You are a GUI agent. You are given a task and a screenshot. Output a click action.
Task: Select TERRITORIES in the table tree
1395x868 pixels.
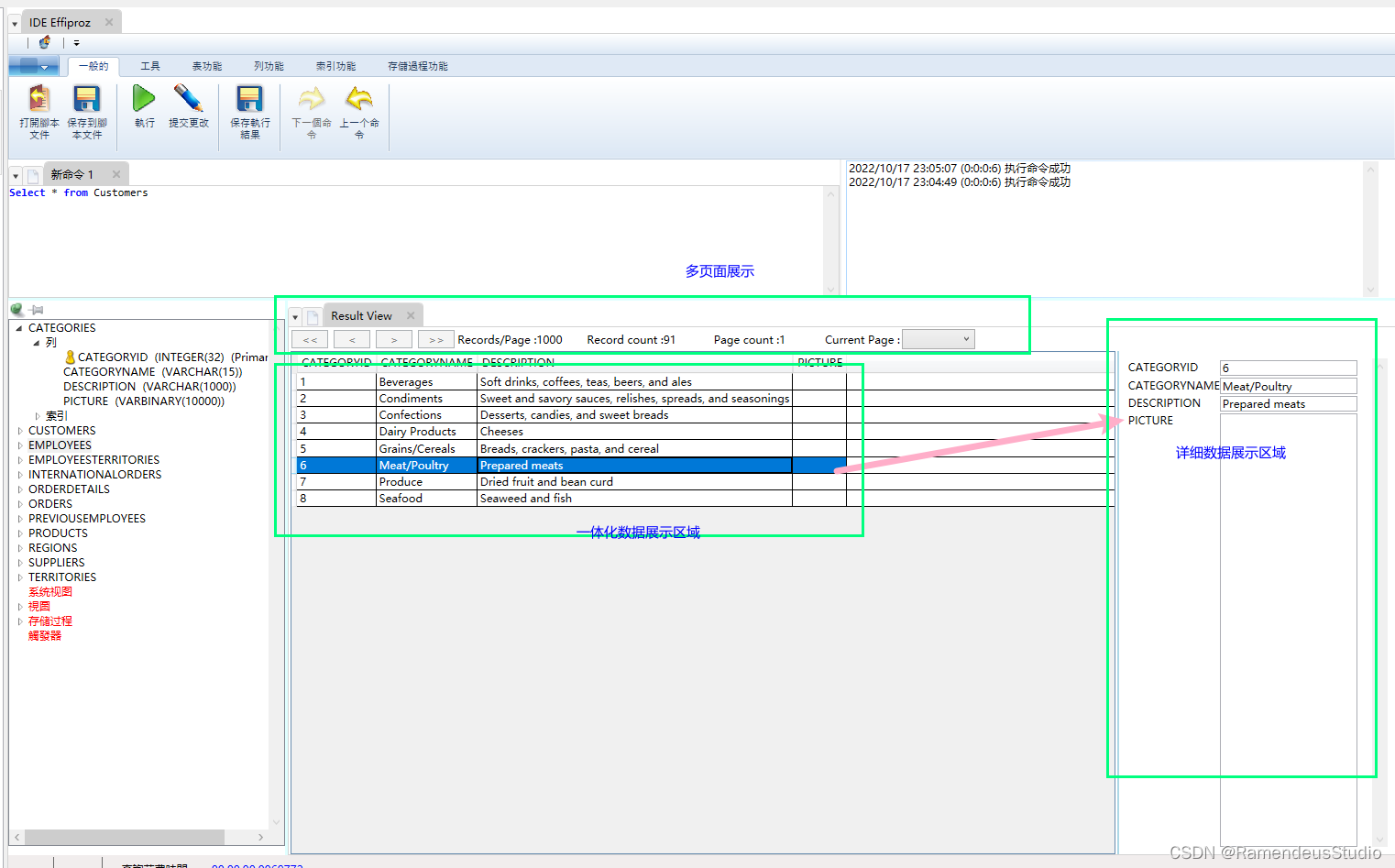[x=62, y=577]
